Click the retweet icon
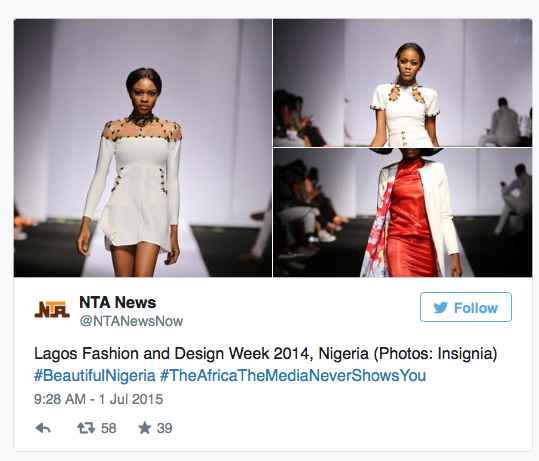This screenshot has height=461, width=539. [86, 428]
